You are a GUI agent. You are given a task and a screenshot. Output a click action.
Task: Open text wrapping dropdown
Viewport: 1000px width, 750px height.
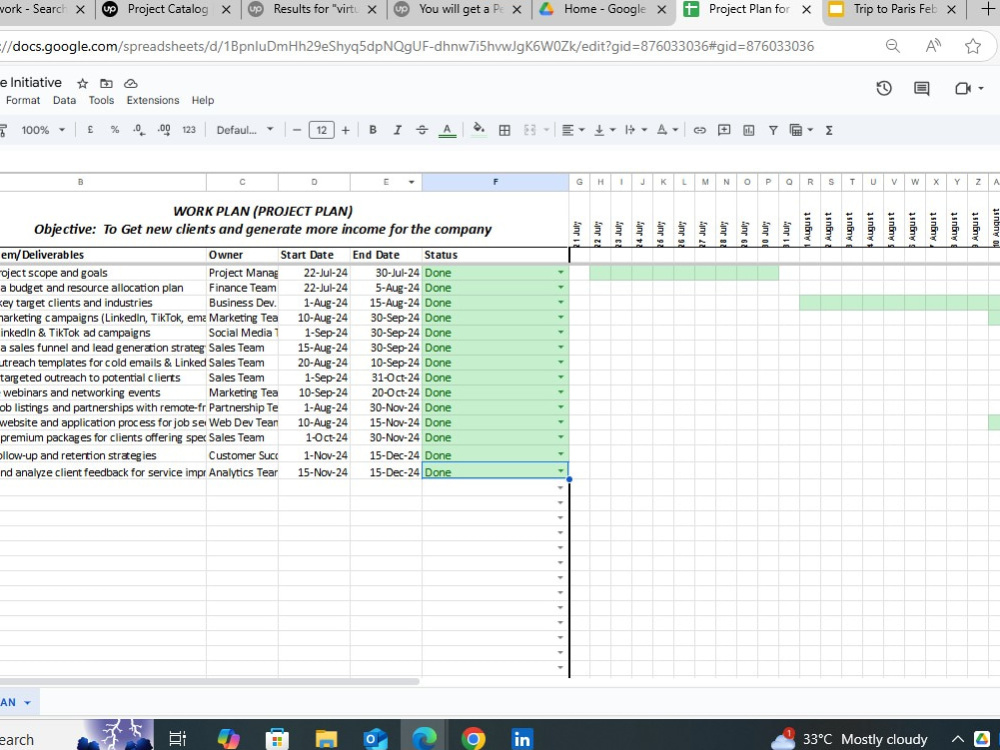point(636,130)
